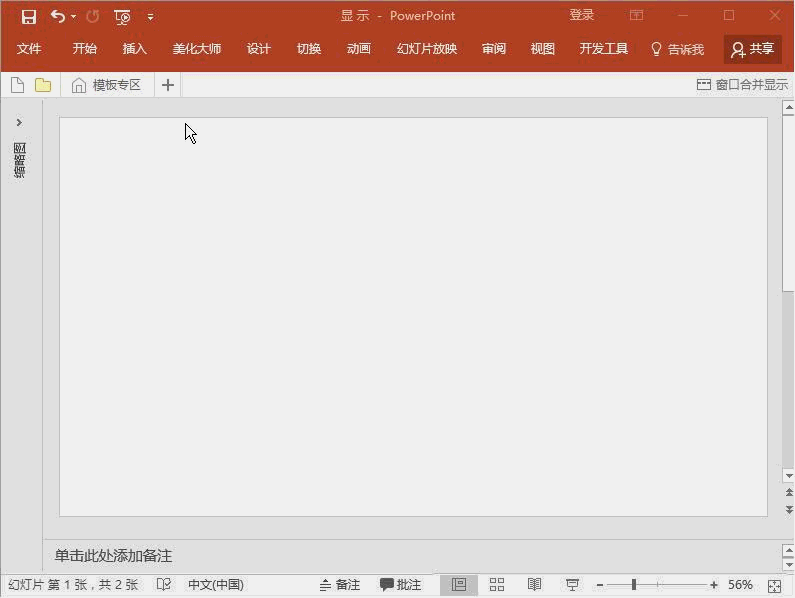Start slideshow from beginning quick access icon
The image size is (795, 598).
tap(122, 17)
